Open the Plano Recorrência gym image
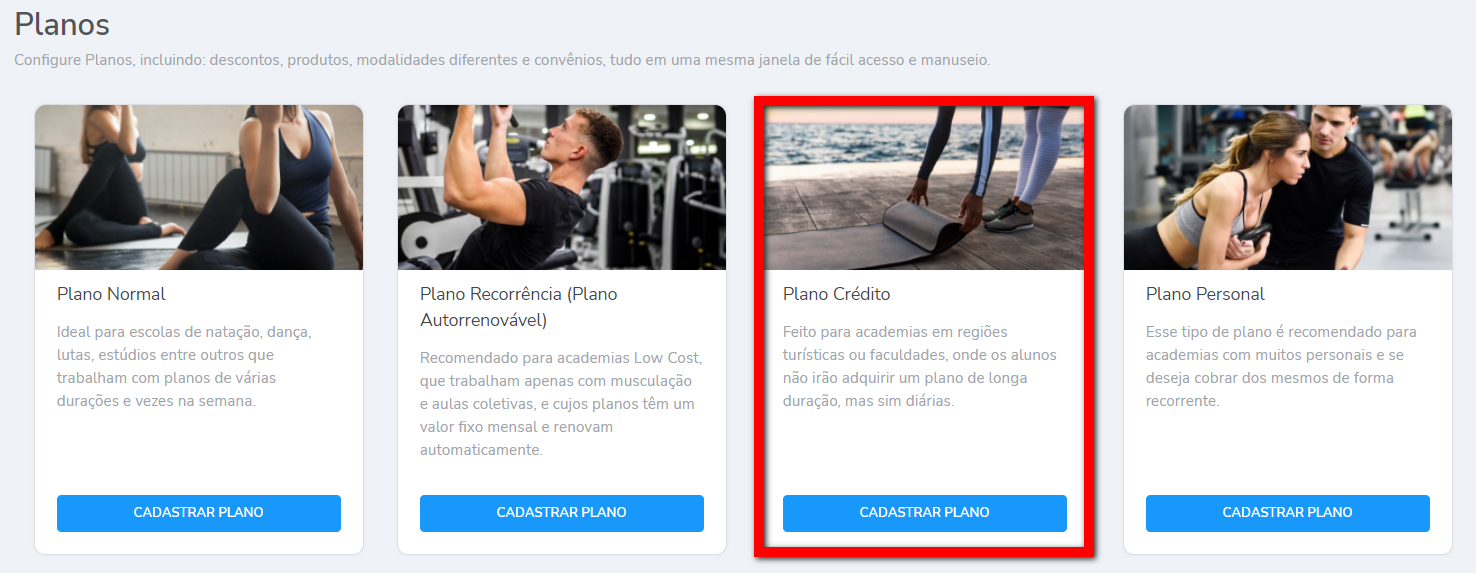The height and width of the screenshot is (573, 1476). pyautogui.click(x=562, y=187)
